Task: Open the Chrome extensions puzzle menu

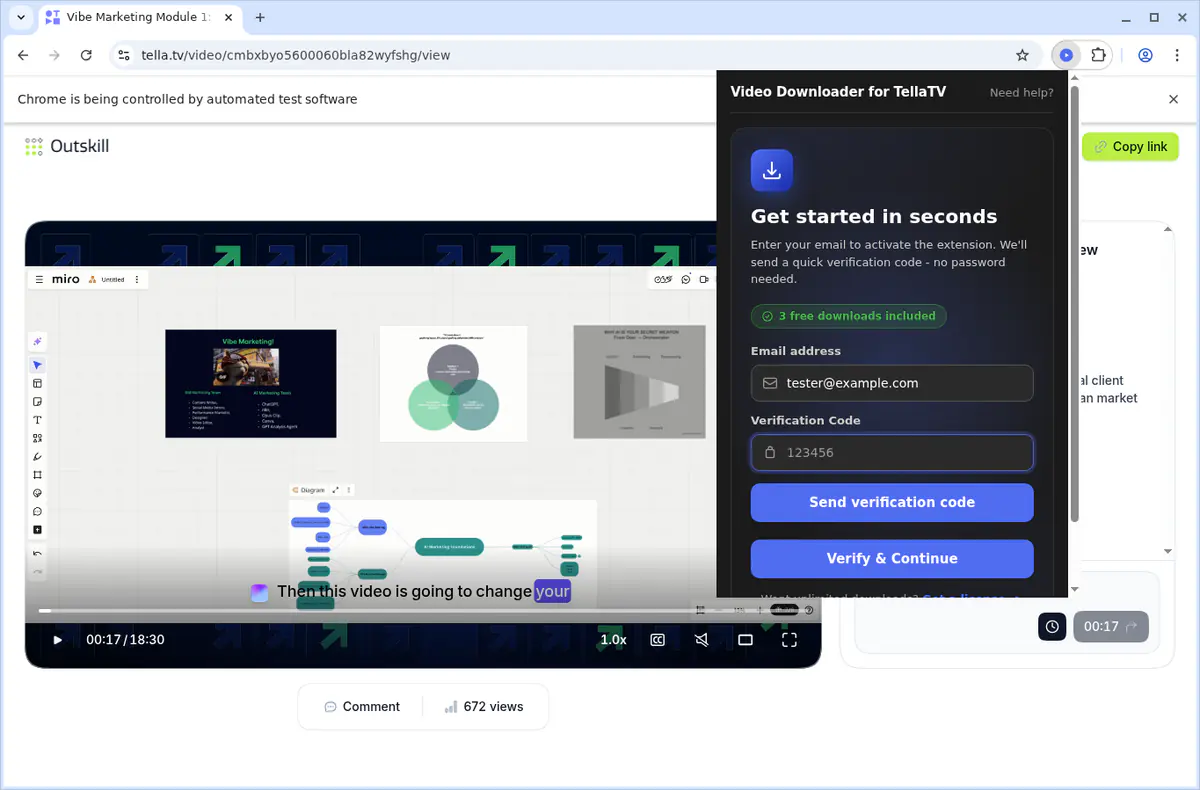Action: 1098,55
